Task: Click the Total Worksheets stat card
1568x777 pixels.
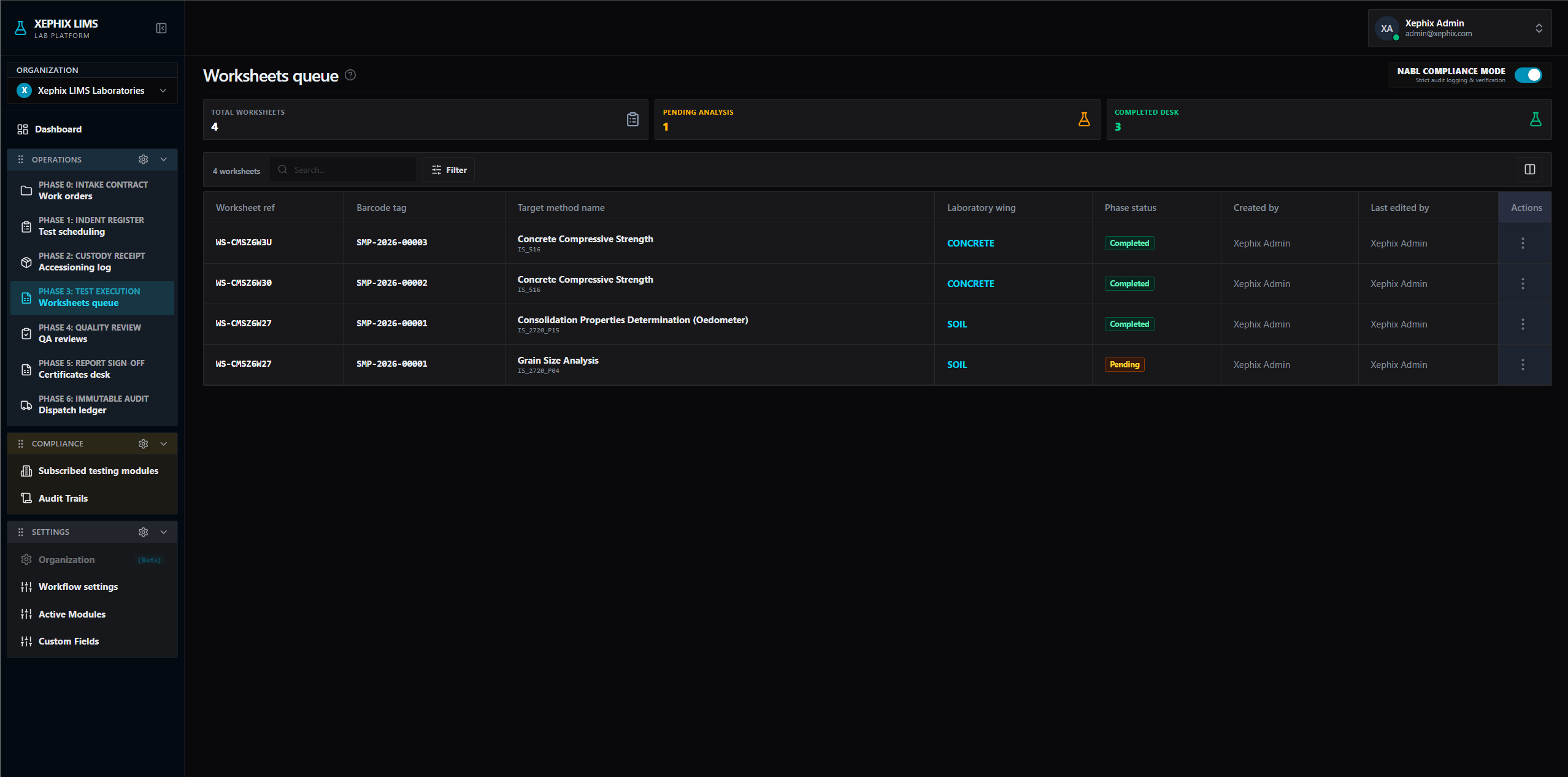Action: [425, 120]
